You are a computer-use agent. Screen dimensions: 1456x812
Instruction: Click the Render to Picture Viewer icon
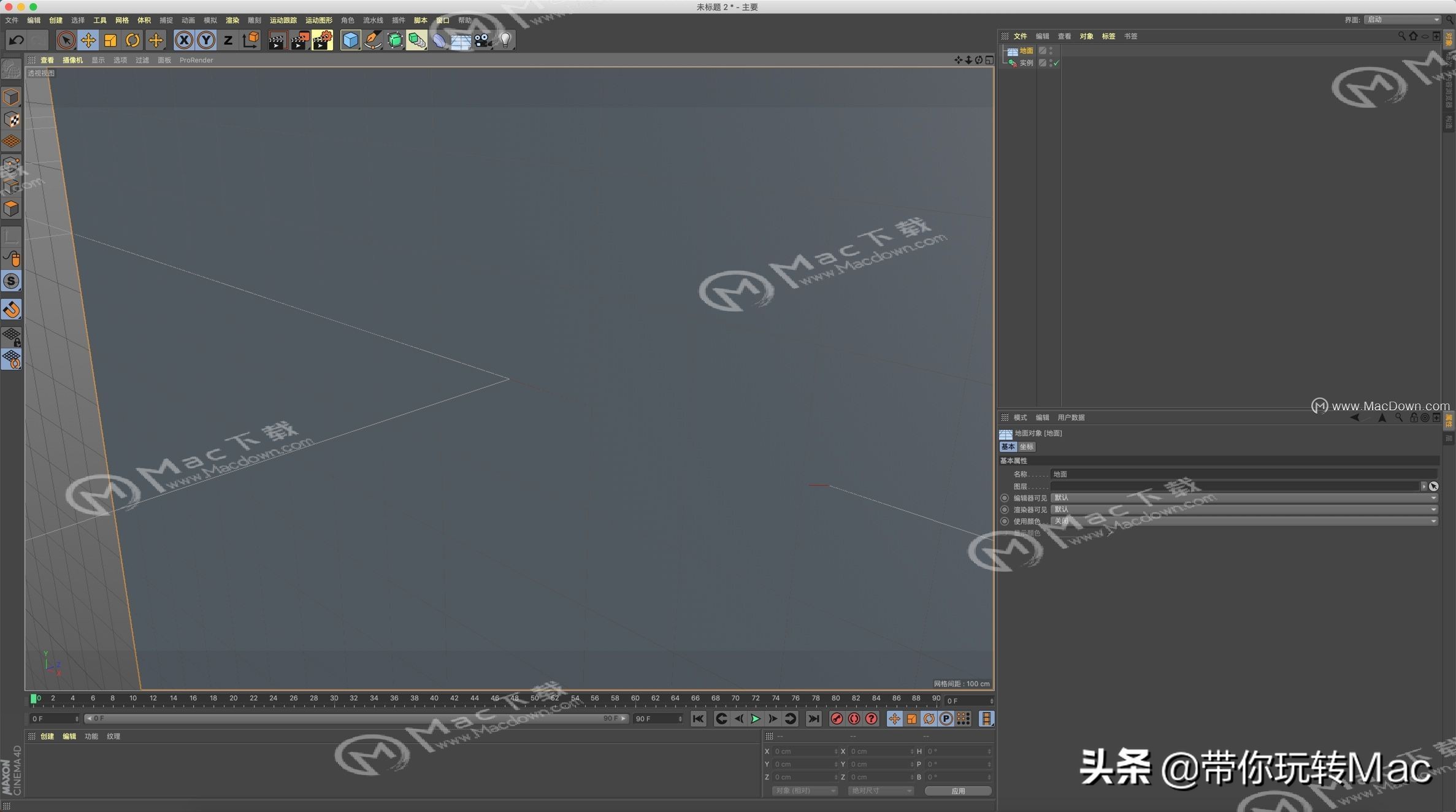(299, 40)
